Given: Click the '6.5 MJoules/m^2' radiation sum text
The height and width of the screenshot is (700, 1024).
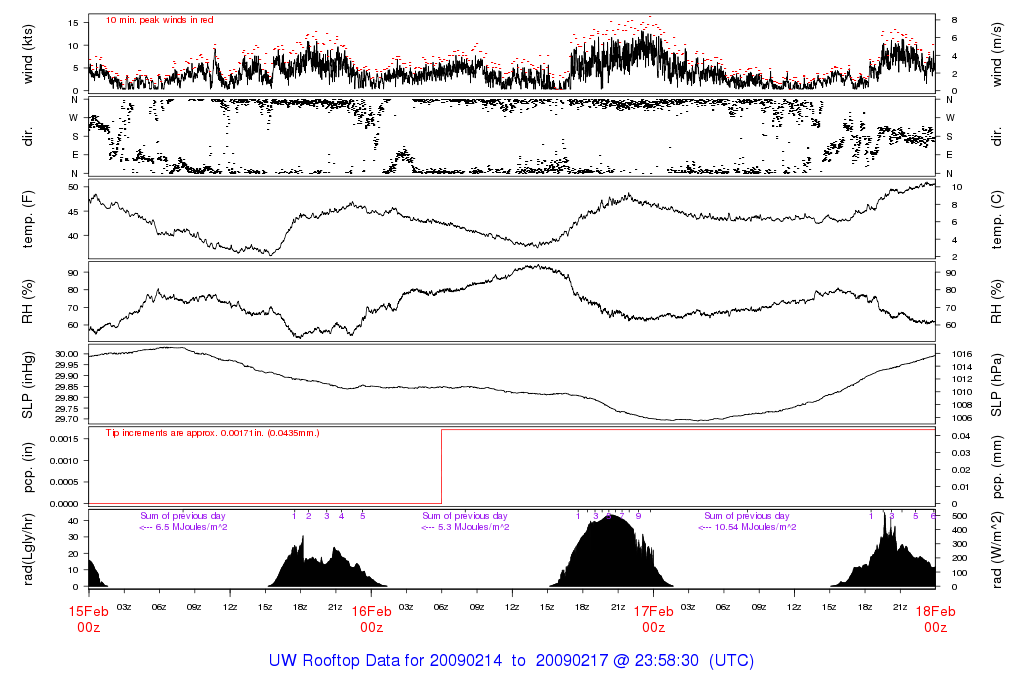Looking at the screenshot, I should pos(188,527).
